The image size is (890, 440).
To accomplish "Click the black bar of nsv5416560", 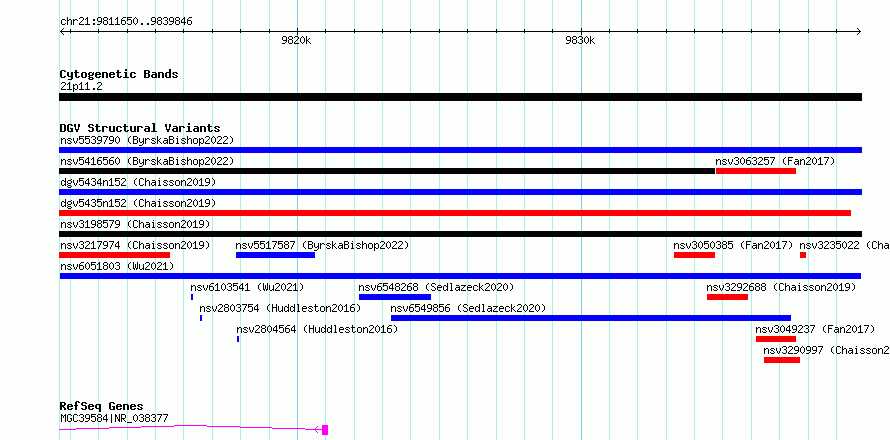I will [387, 171].
